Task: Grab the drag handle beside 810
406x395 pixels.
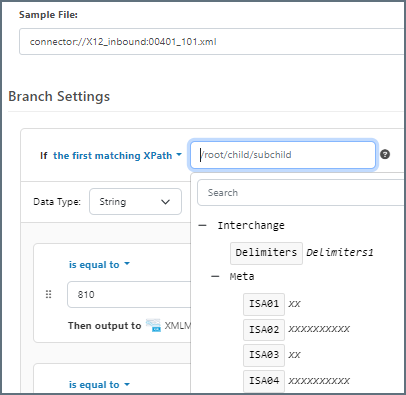Action: point(48,294)
